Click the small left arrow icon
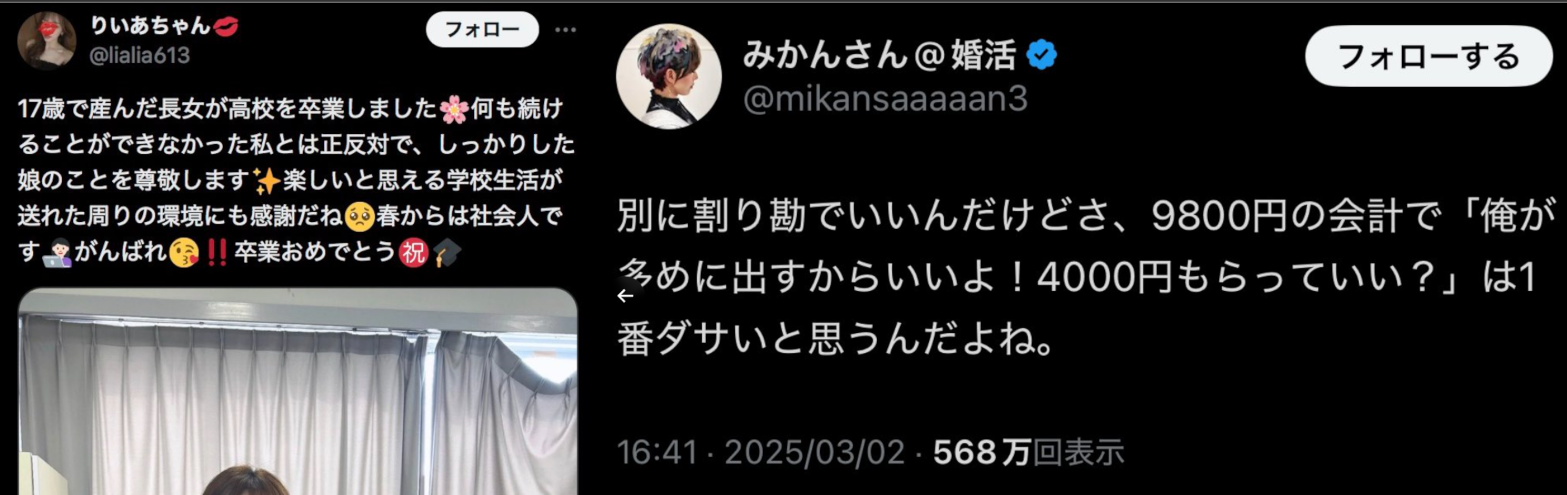The width and height of the screenshot is (1567, 495). 626,295
